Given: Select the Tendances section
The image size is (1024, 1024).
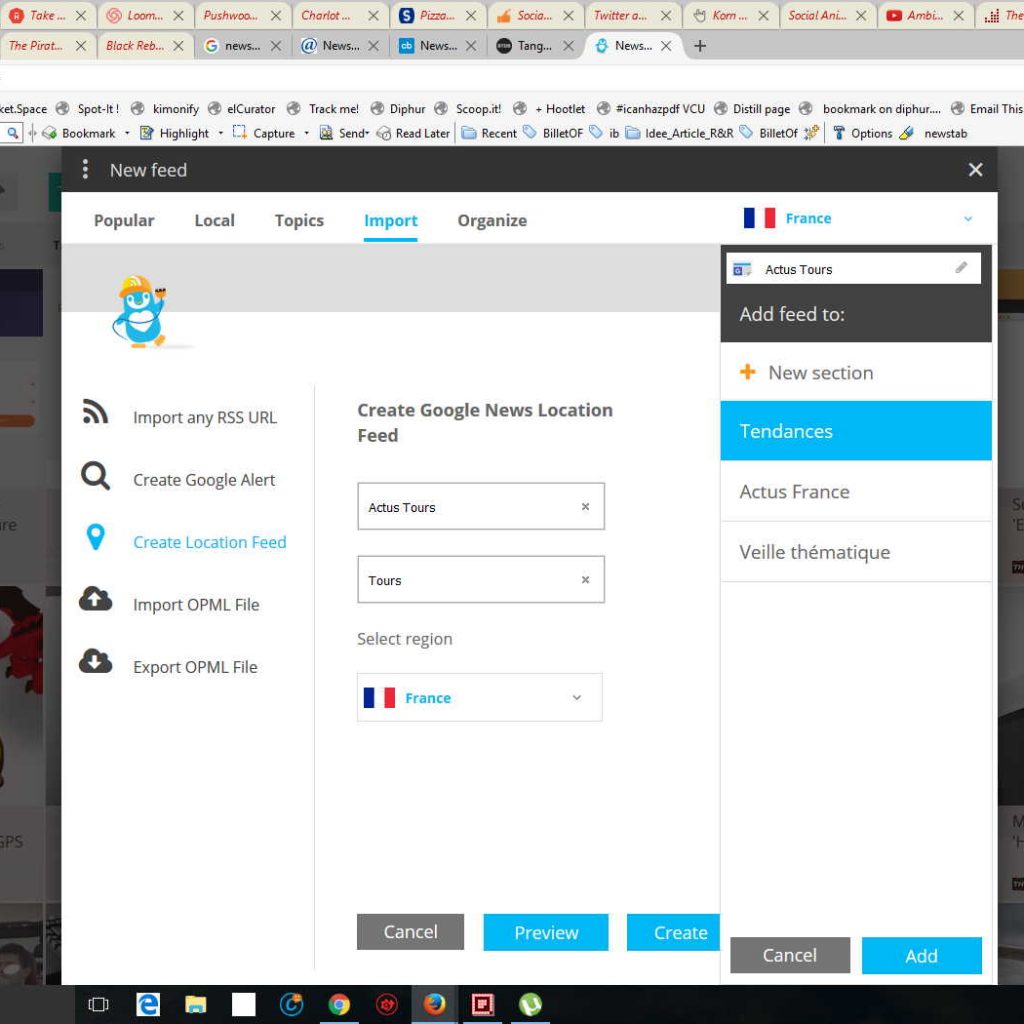Looking at the screenshot, I should pyautogui.click(x=856, y=431).
